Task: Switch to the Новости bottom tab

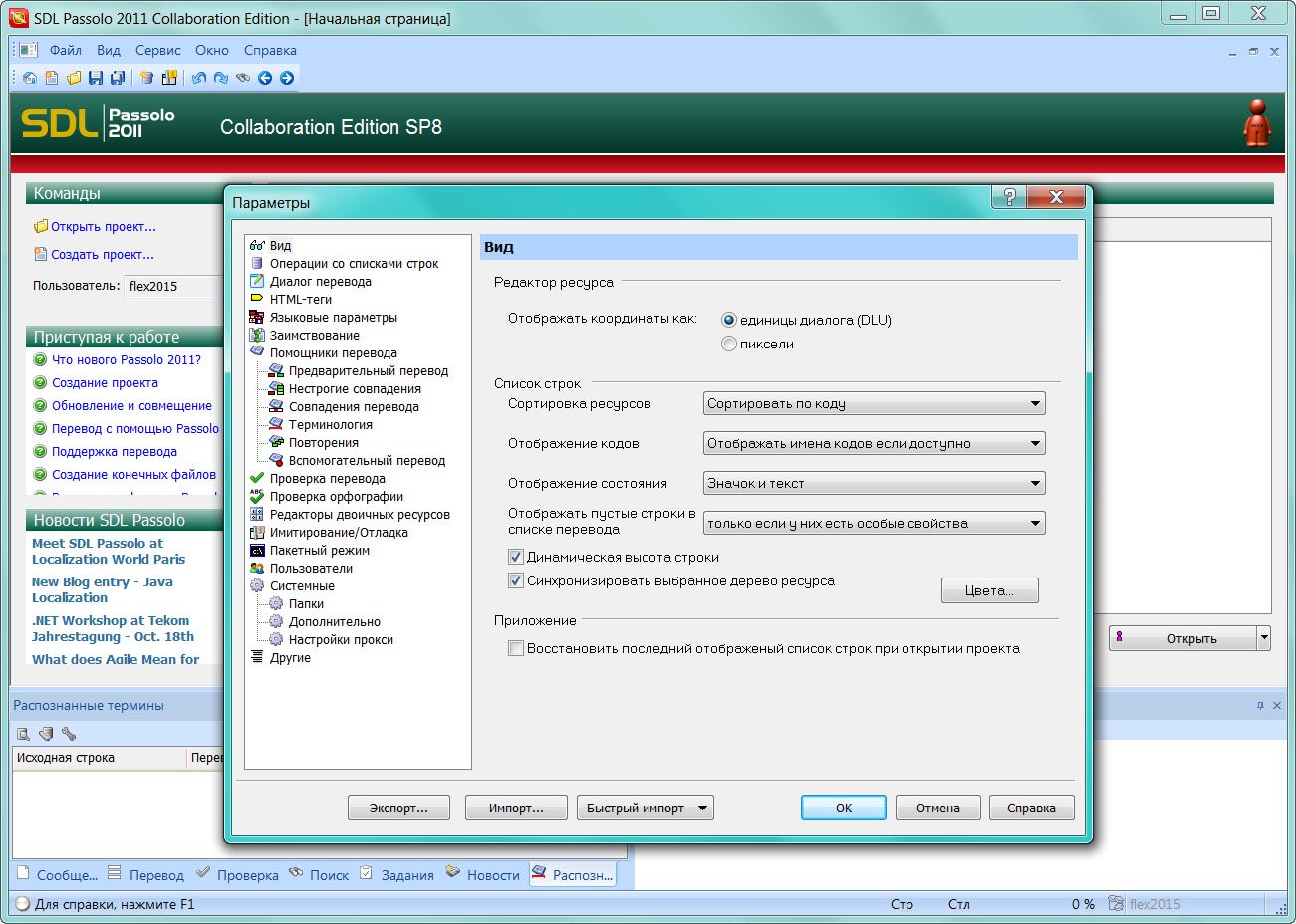Action: coord(483,874)
